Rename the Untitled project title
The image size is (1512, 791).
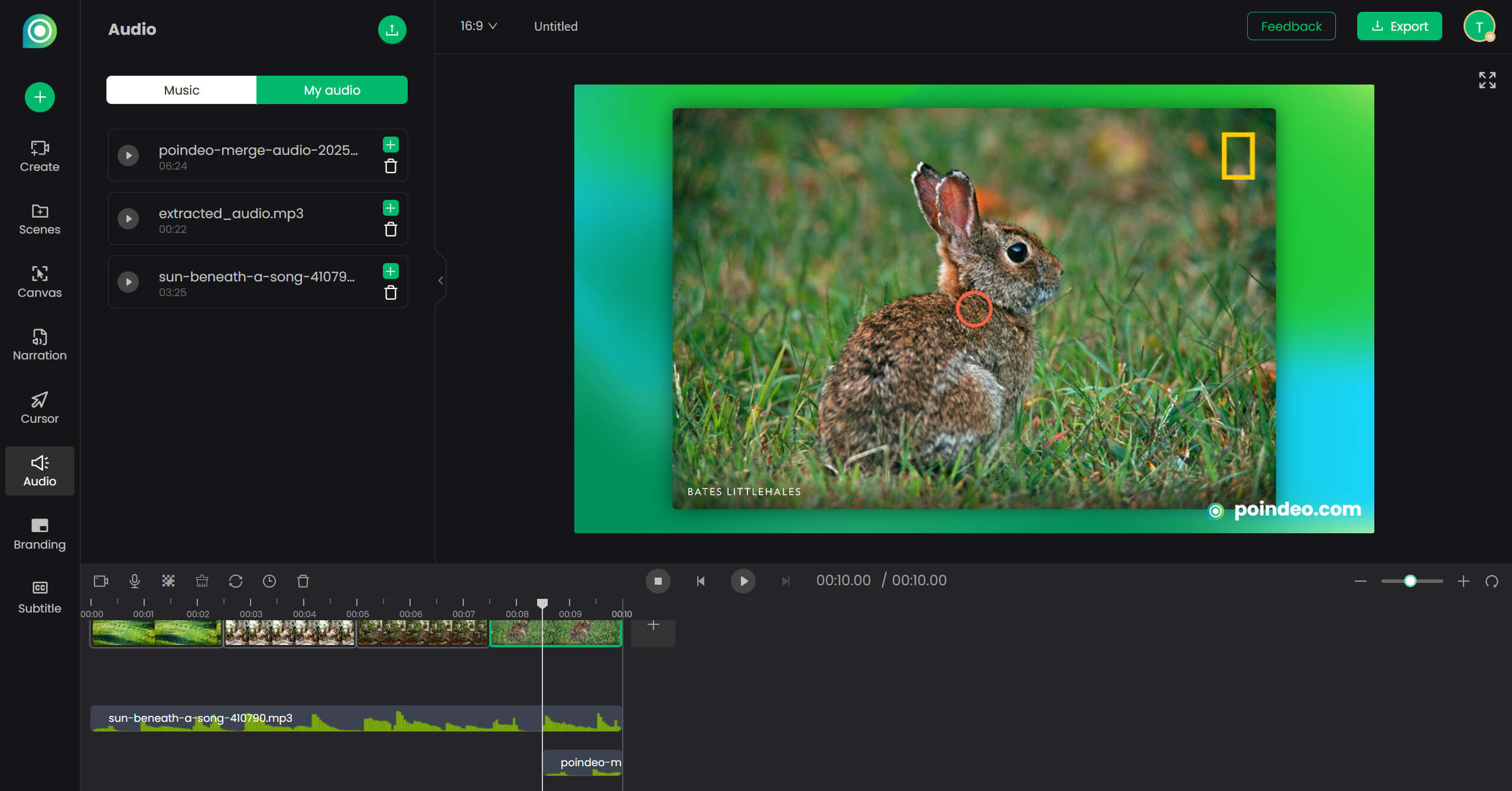click(x=555, y=26)
